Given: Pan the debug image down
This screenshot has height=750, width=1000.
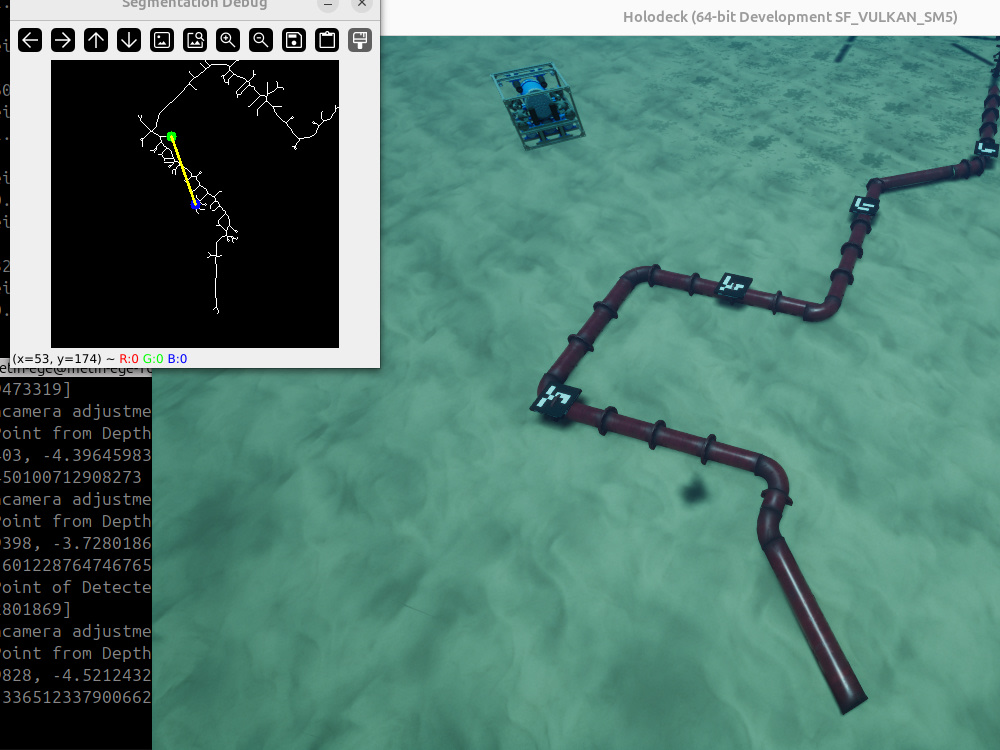Looking at the screenshot, I should [129, 40].
